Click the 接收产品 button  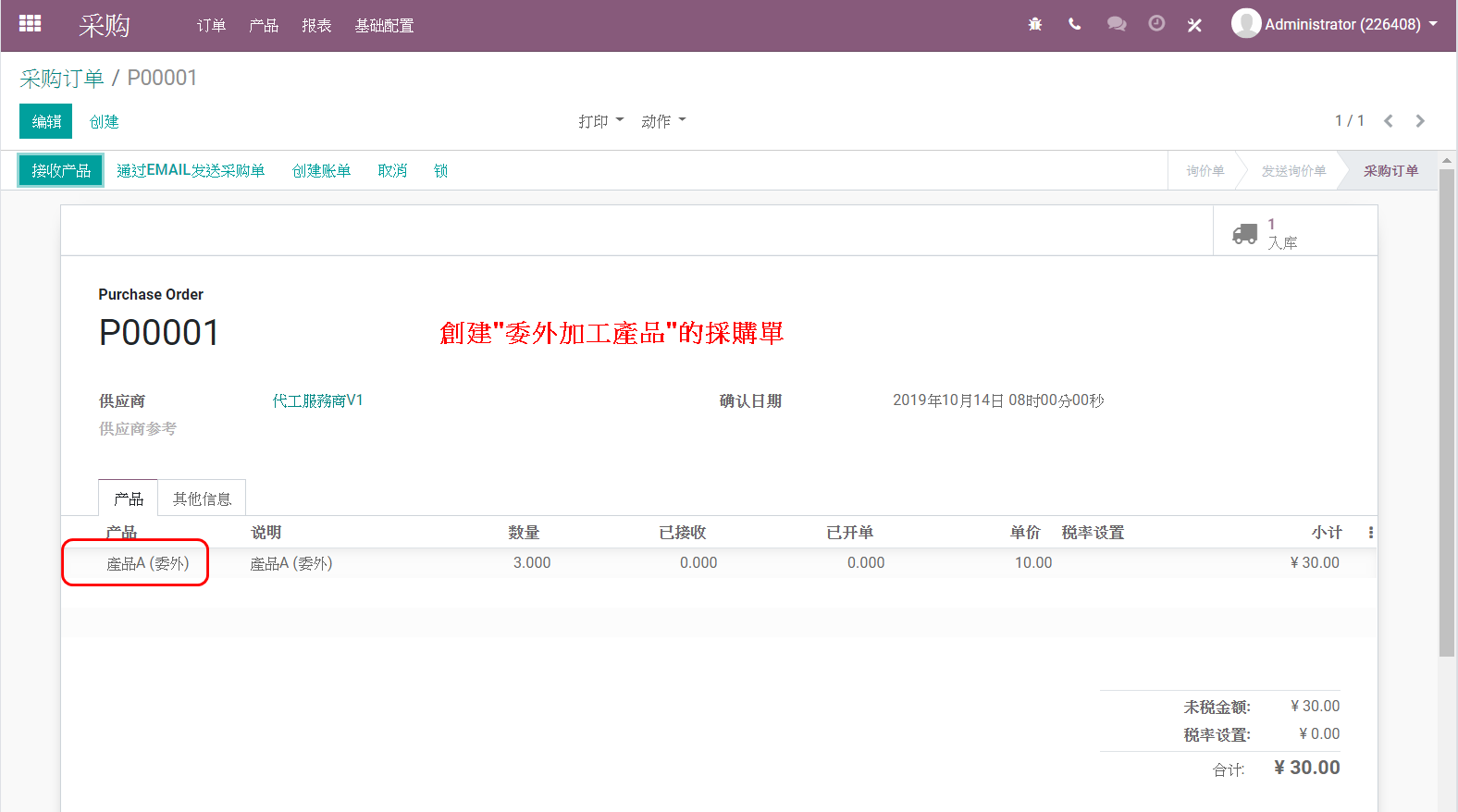click(61, 170)
